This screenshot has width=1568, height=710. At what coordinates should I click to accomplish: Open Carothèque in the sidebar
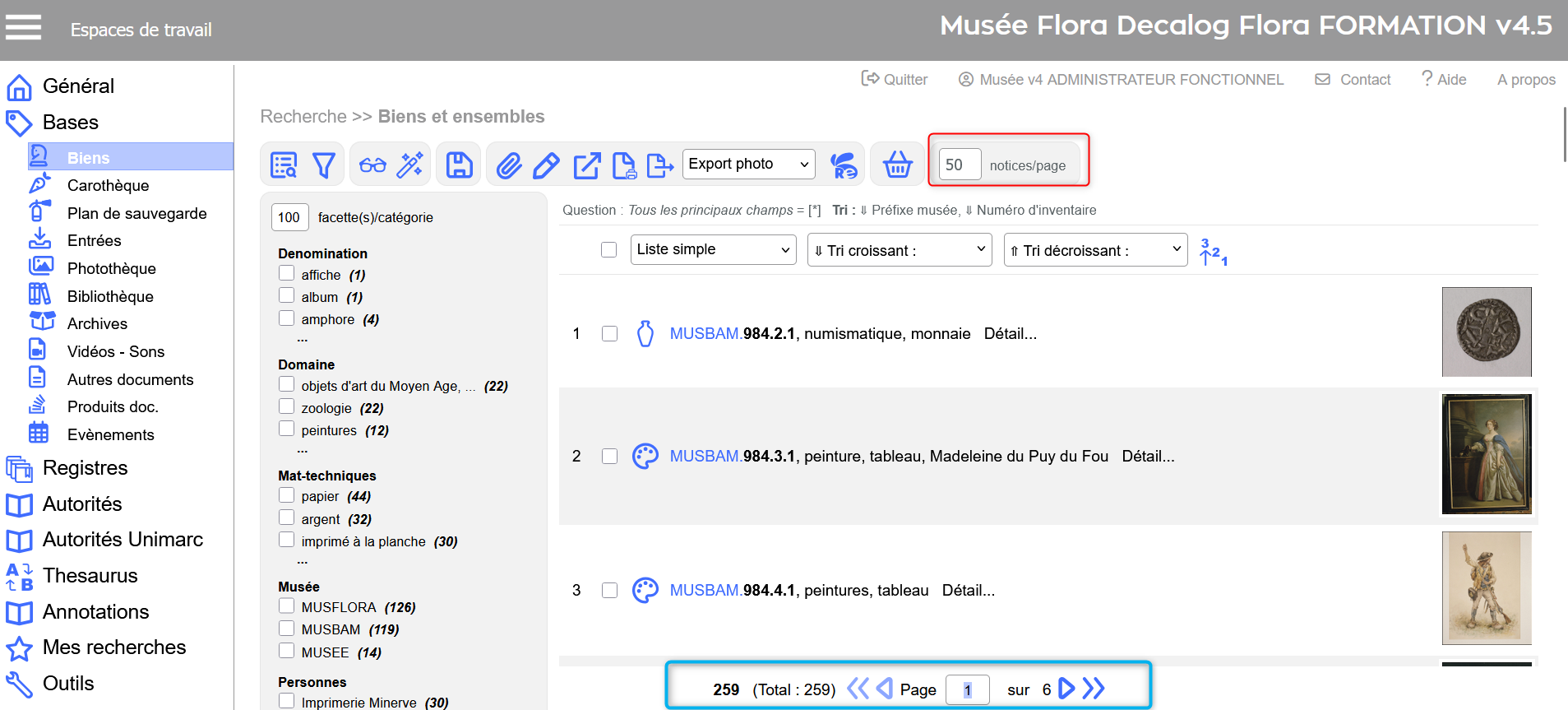108,185
